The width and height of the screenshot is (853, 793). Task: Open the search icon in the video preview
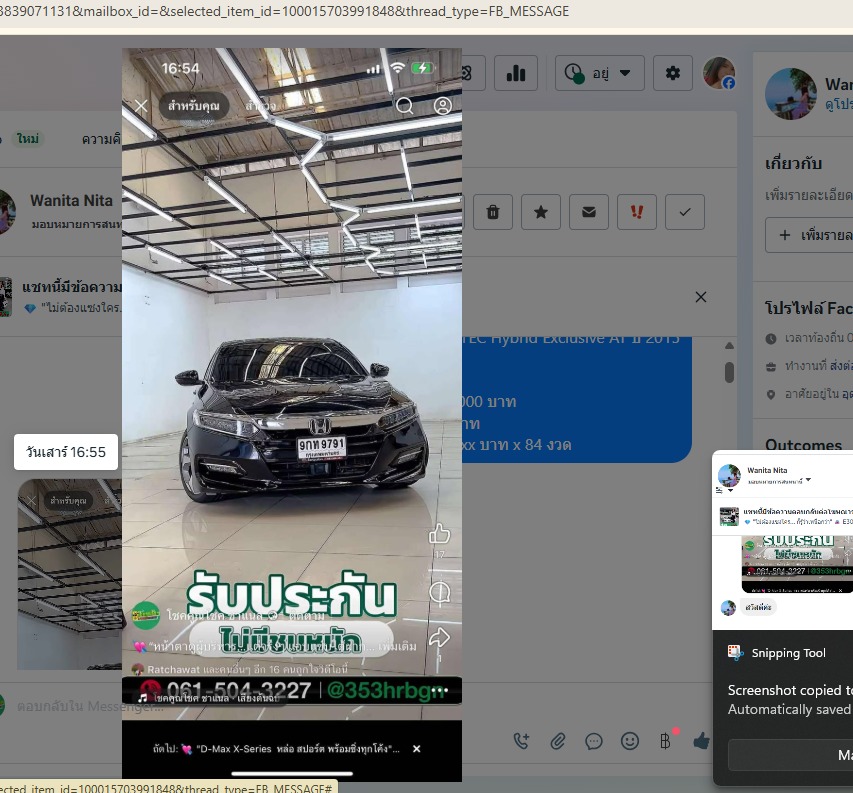[x=404, y=106]
